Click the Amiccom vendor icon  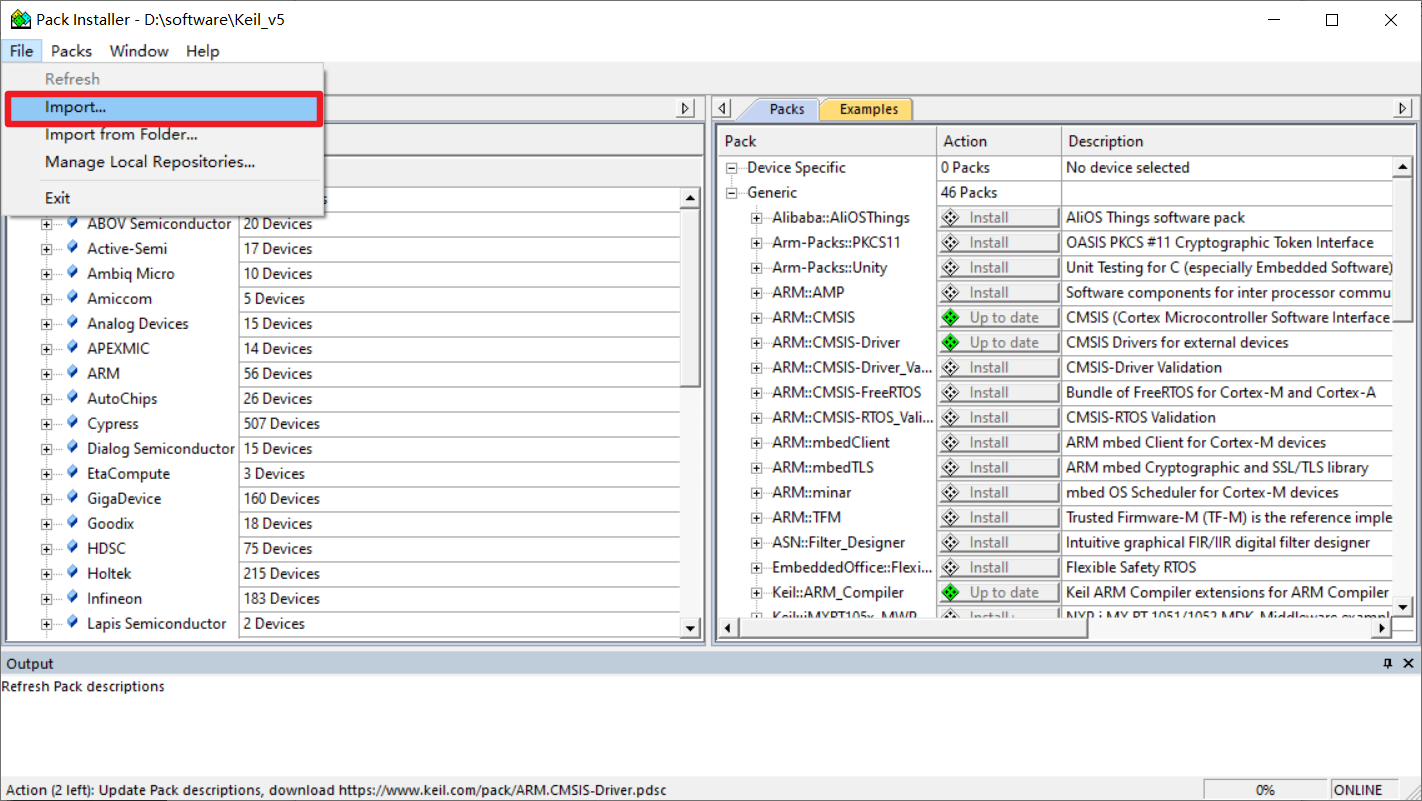(72, 298)
